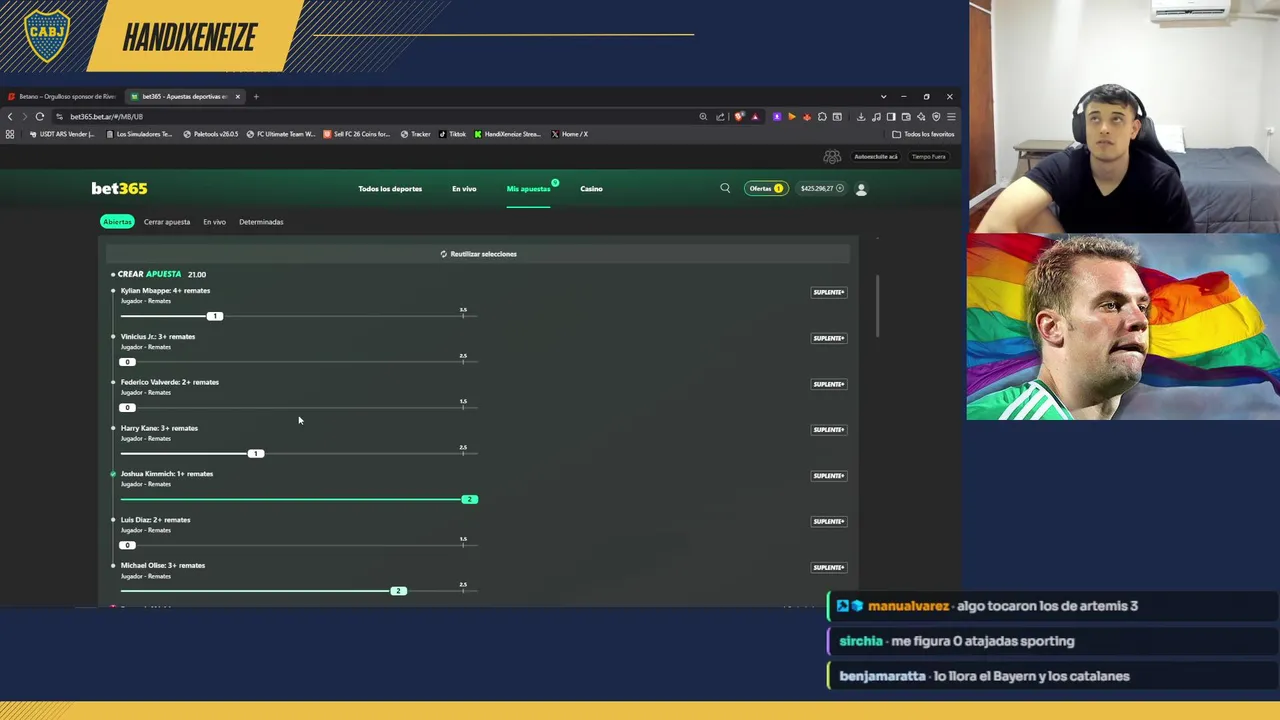
Task: Click the browser address bar URL
Action: [x=107, y=117]
